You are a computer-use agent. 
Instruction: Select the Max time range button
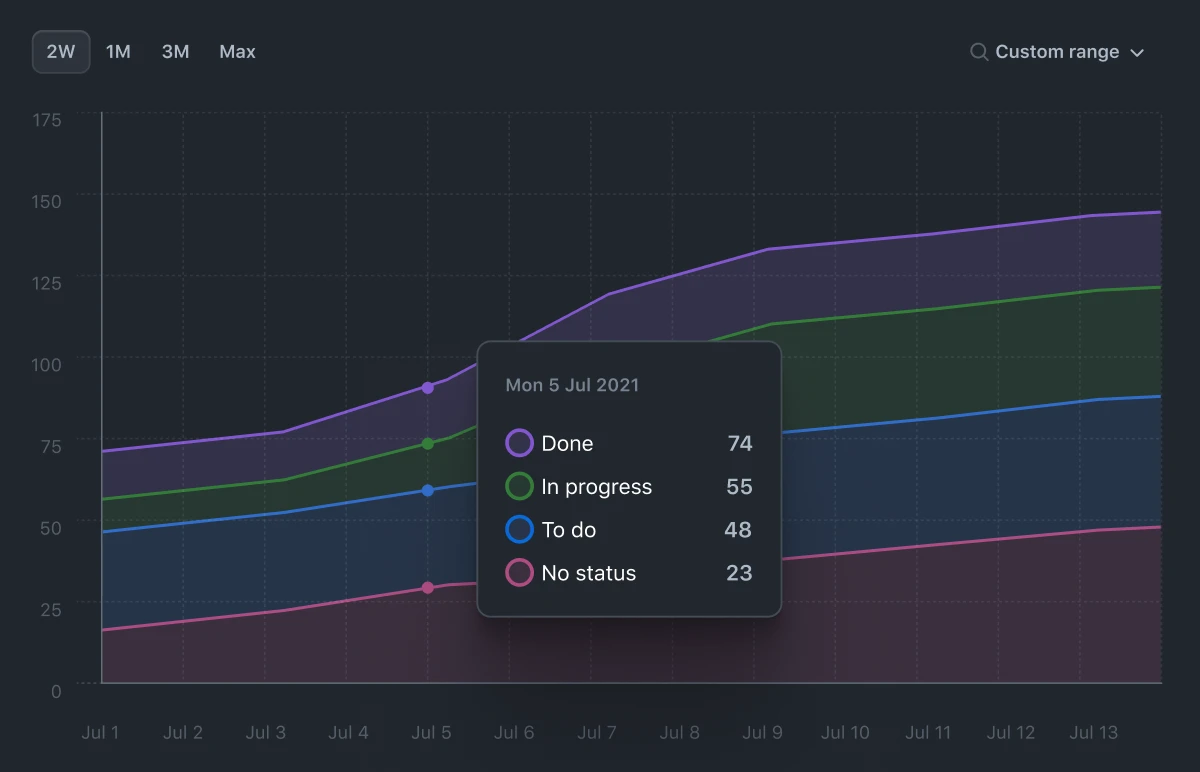pyautogui.click(x=236, y=51)
